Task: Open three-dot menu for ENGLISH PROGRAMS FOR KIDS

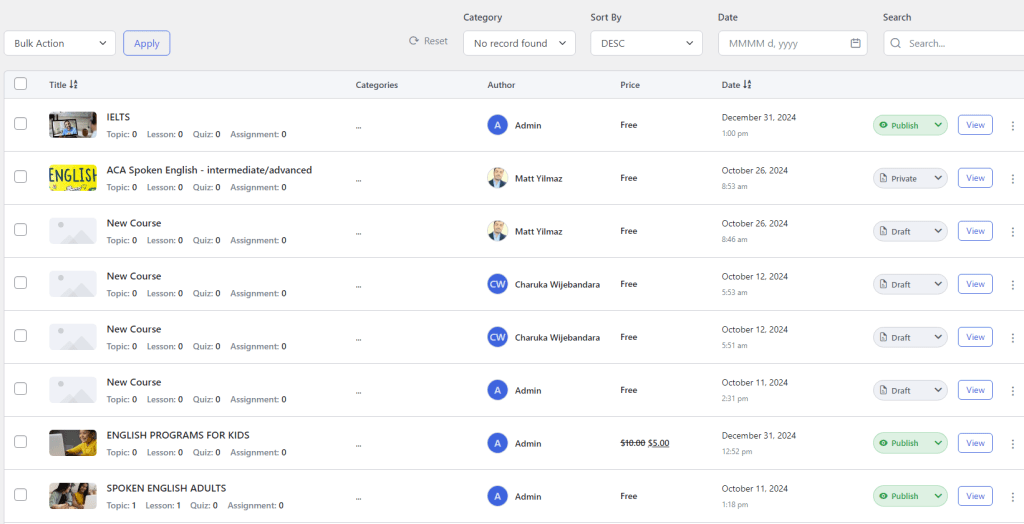Action: (1012, 443)
